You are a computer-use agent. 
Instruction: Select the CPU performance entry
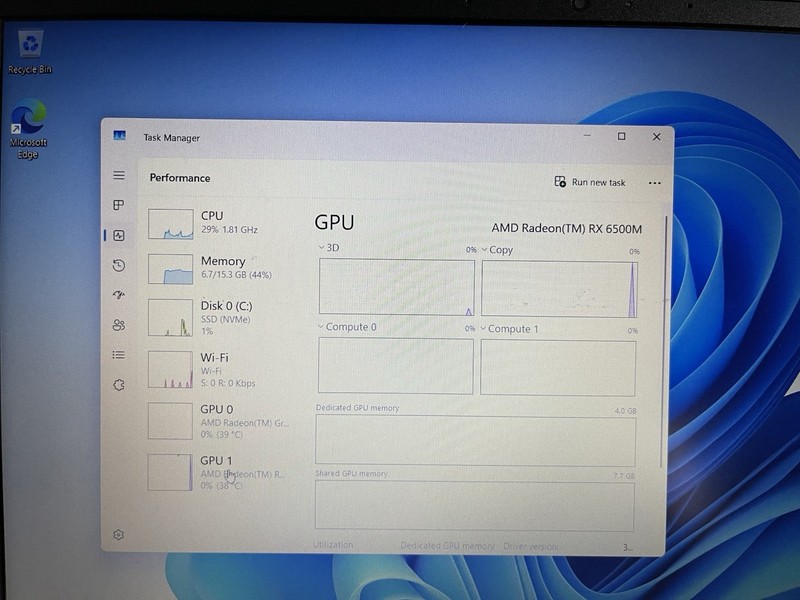pyautogui.click(x=222, y=223)
